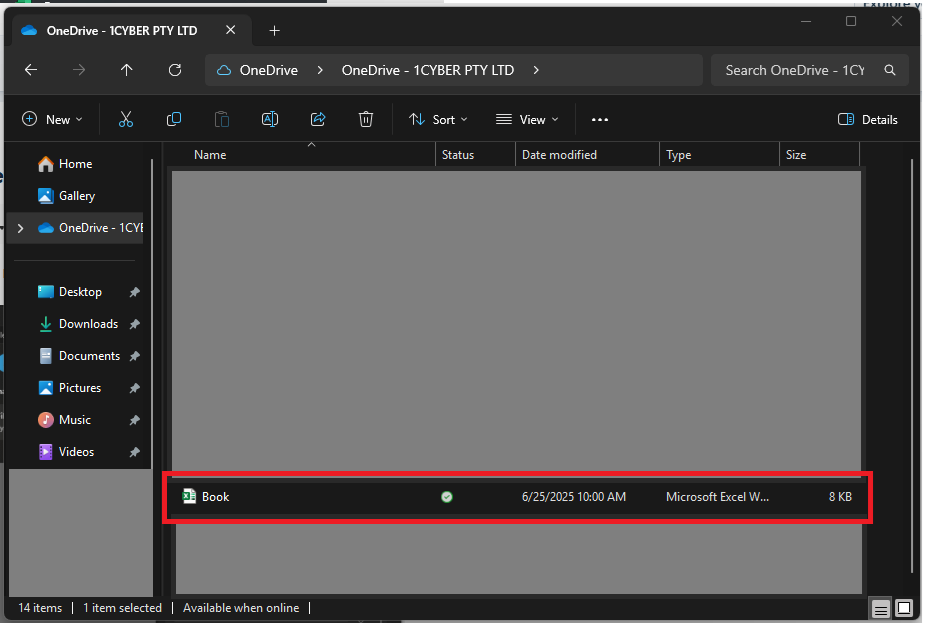Sort by the Name column header

(x=210, y=155)
